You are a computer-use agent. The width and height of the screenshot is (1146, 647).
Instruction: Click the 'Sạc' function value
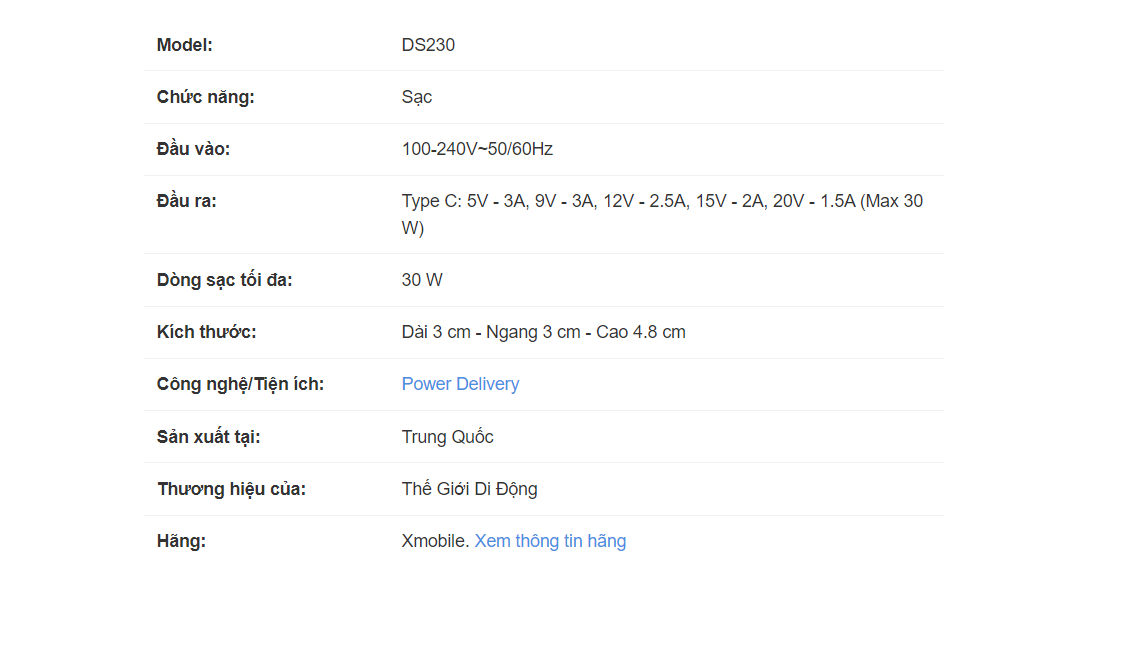coord(417,97)
